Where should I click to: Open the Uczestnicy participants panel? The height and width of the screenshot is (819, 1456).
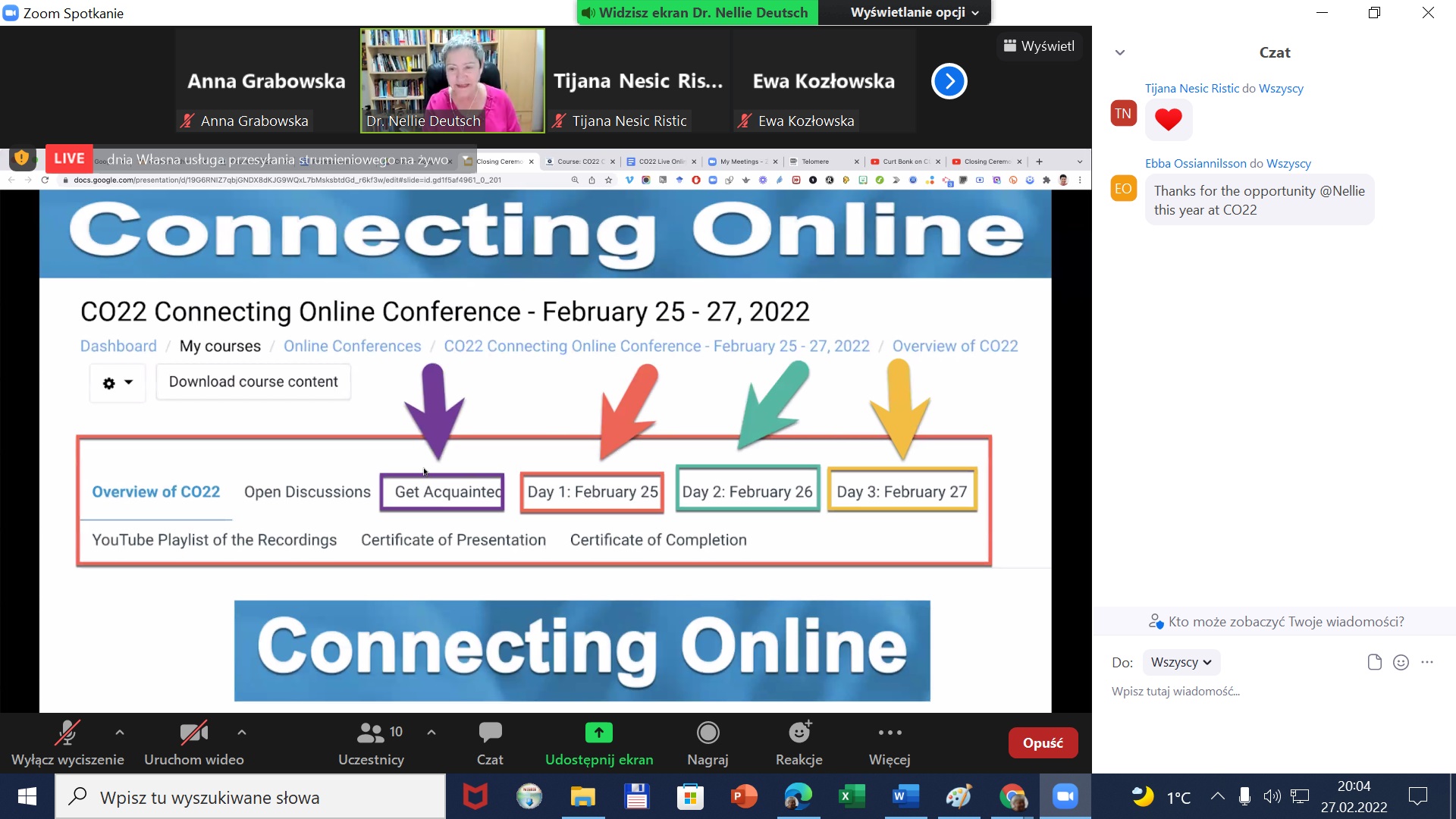point(371,743)
